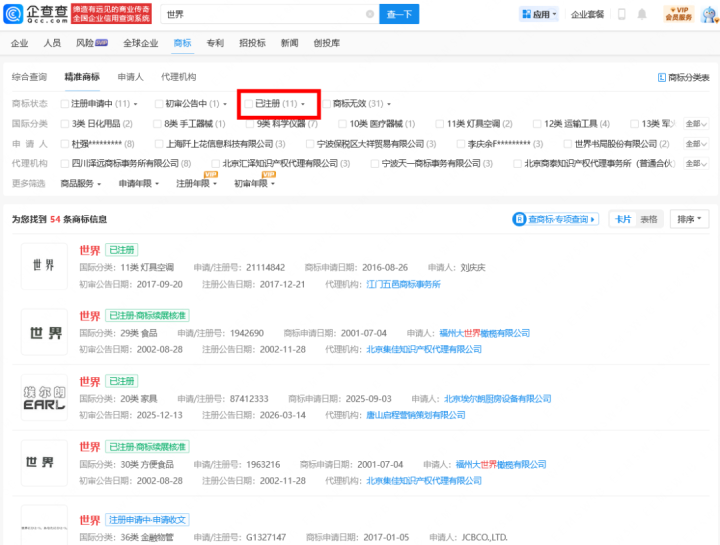This screenshot has width=720, height=545.
Task: Click the trademark special query icon
Action: click(519, 219)
